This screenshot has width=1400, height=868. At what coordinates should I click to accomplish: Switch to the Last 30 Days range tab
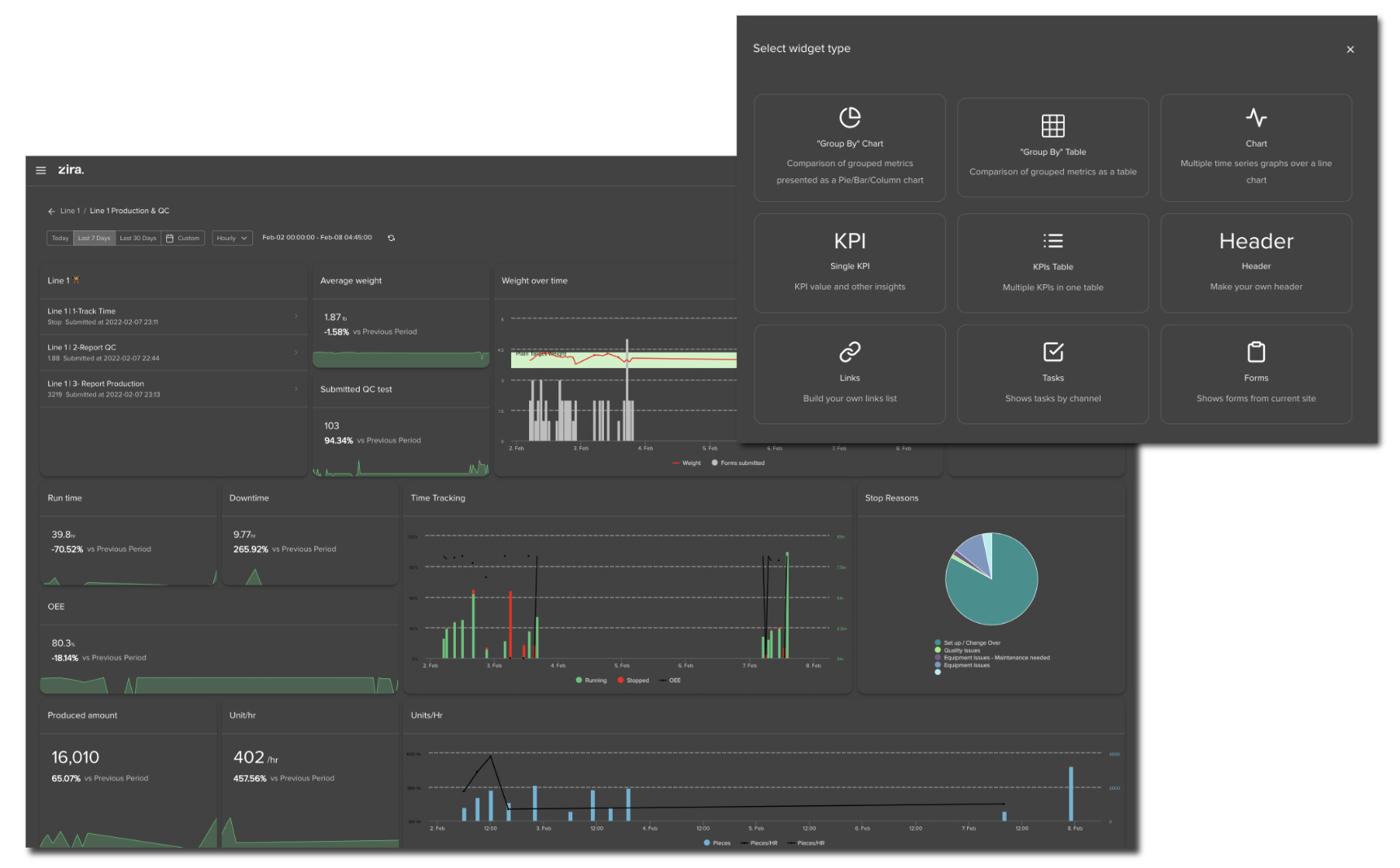(x=138, y=238)
